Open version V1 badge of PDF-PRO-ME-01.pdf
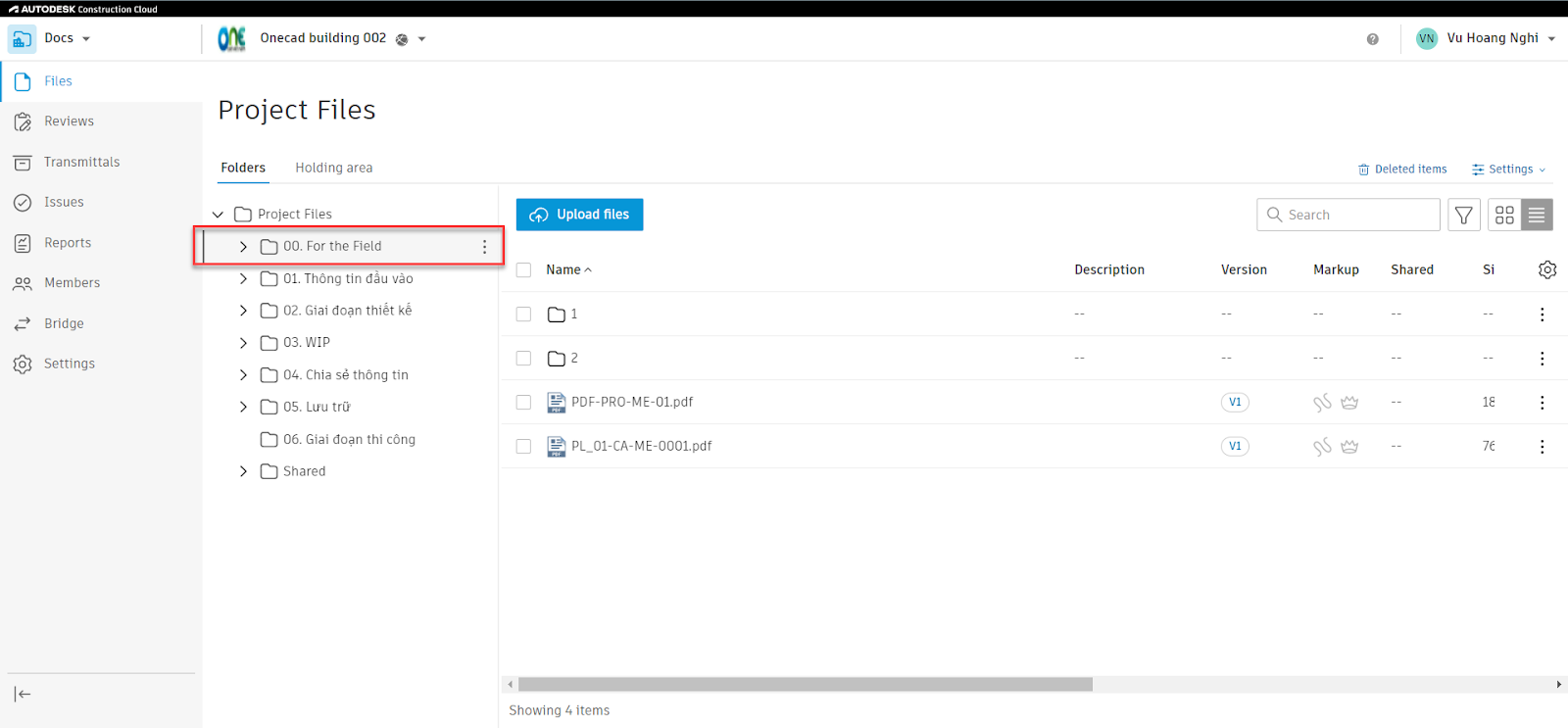 pos(1235,402)
